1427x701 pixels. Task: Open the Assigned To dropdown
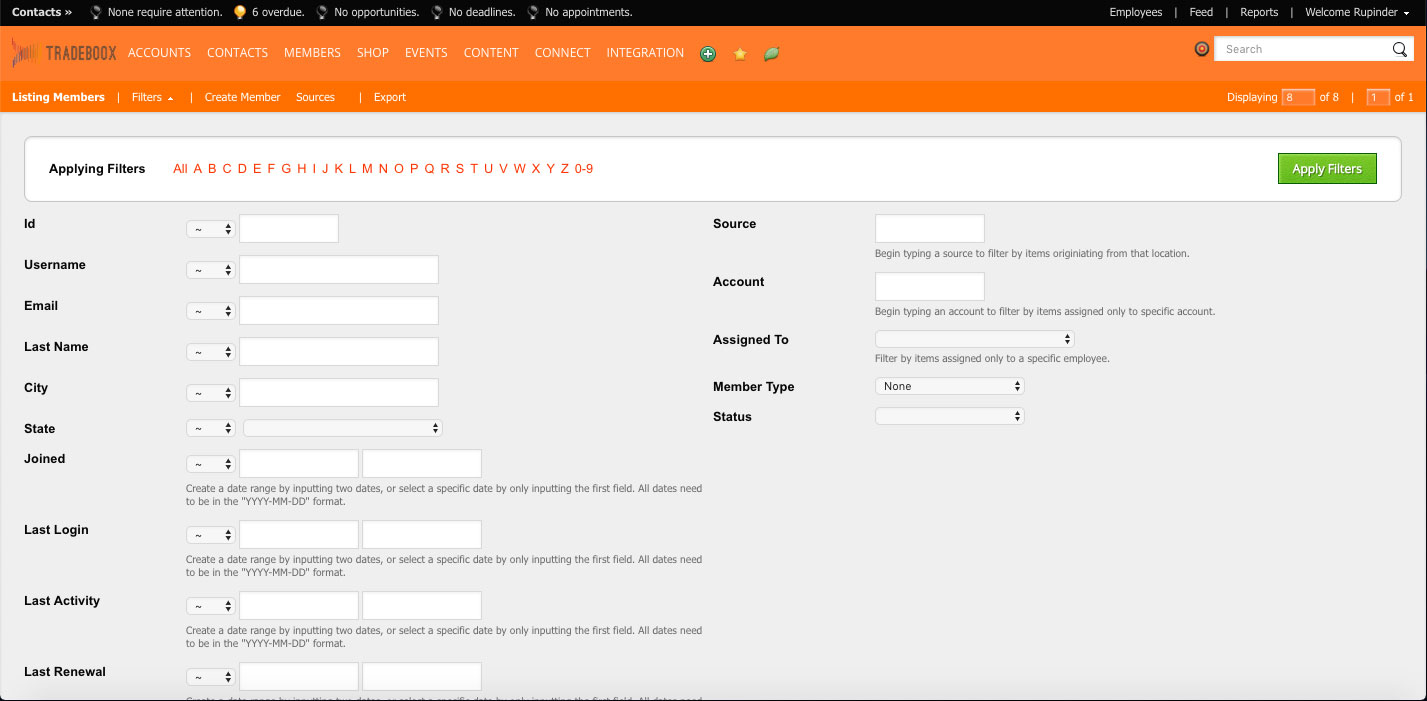tap(975, 339)
